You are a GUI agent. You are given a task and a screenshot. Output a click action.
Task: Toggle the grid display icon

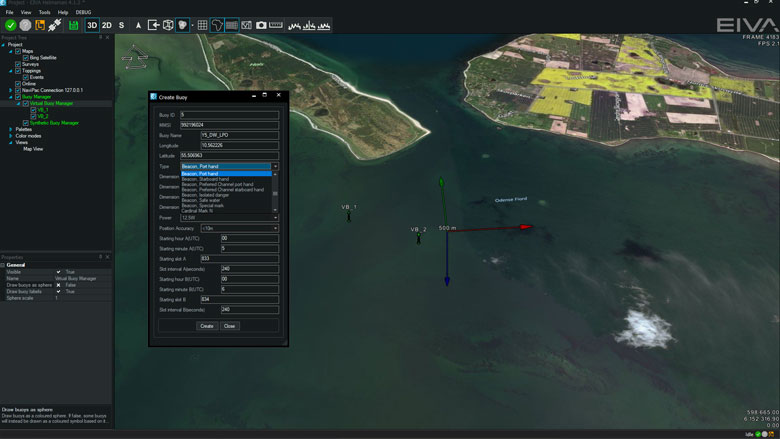[x=202, y=24]
